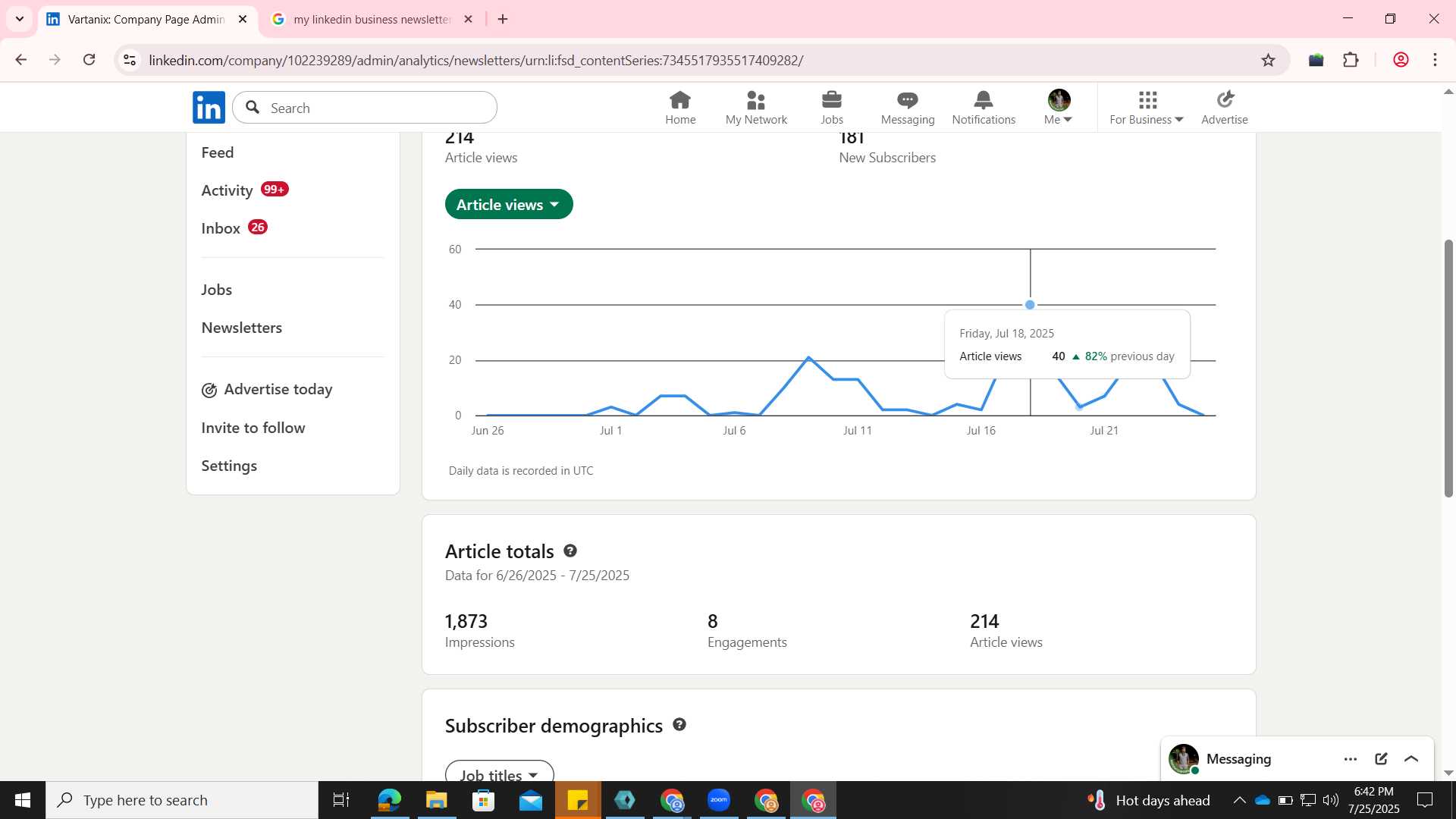The height and width of the screenshot is (819, 1456).
Task: Open File Explorer from taskbar
Action: coord(436,800)
